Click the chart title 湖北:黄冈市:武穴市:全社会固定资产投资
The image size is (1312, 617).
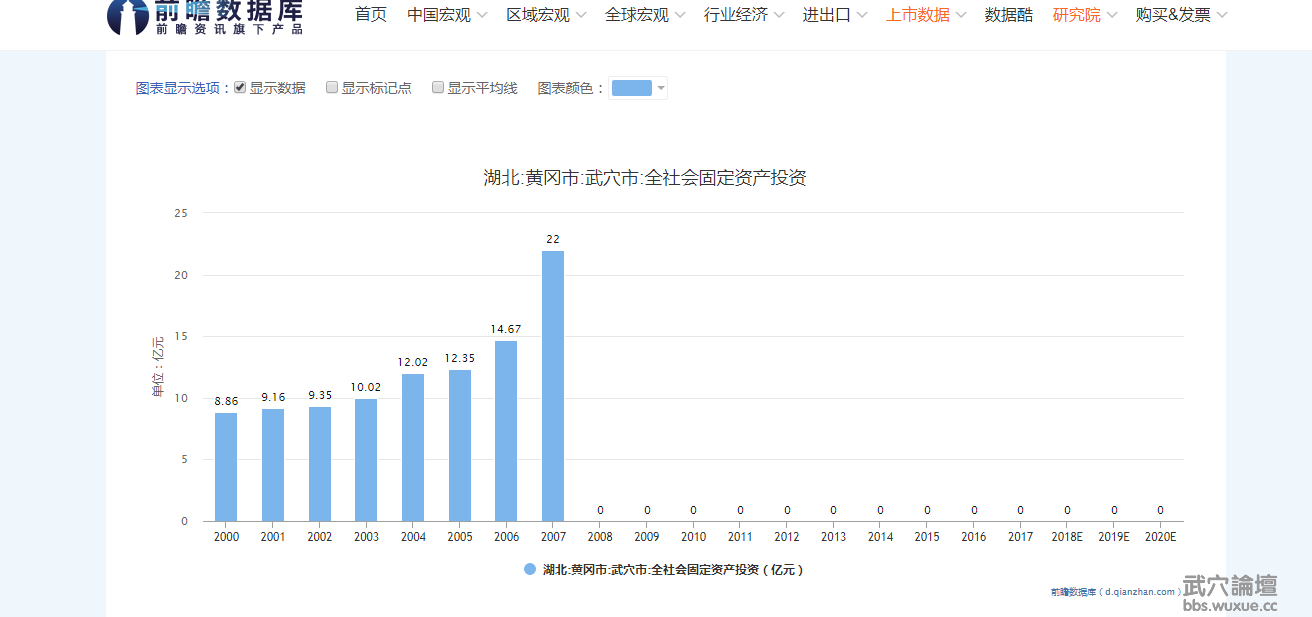tap(645, 178)
